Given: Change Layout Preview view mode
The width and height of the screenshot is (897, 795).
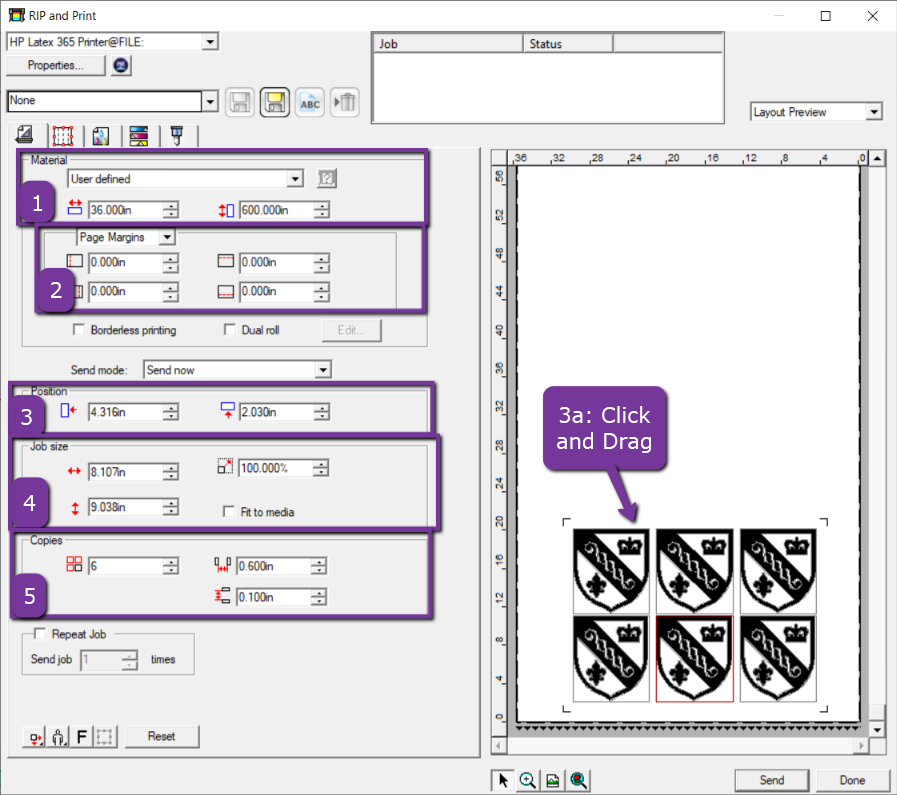Looking at the screenshot, I should tap(874, 111).
